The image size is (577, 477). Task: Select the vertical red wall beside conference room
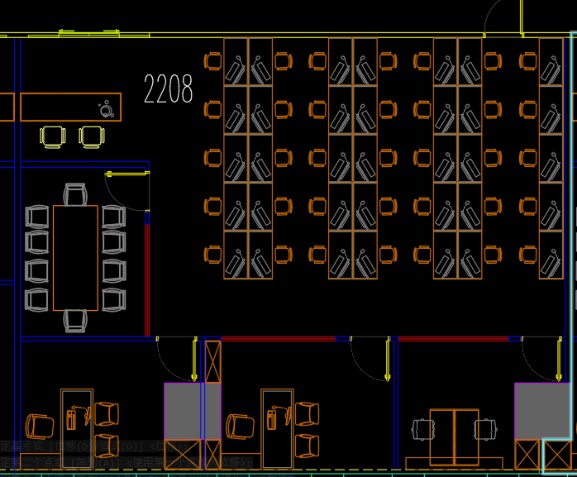pos(147,280)
